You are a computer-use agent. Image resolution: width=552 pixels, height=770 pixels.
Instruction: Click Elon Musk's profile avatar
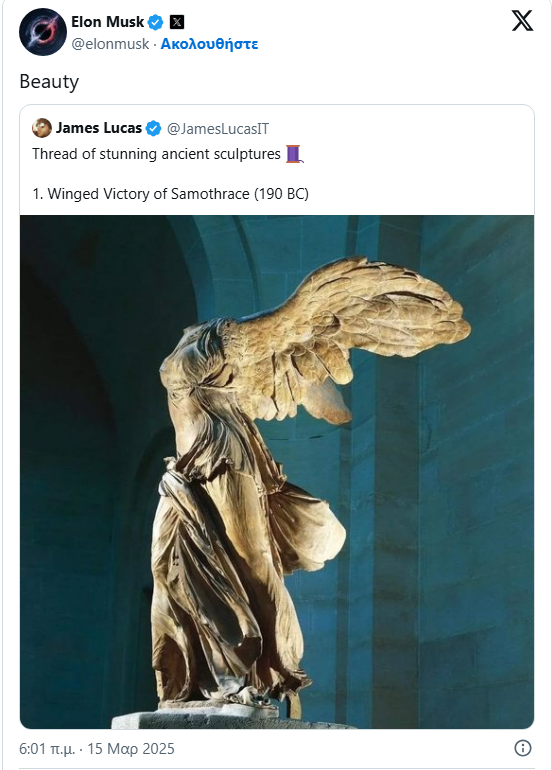(43, 32)
